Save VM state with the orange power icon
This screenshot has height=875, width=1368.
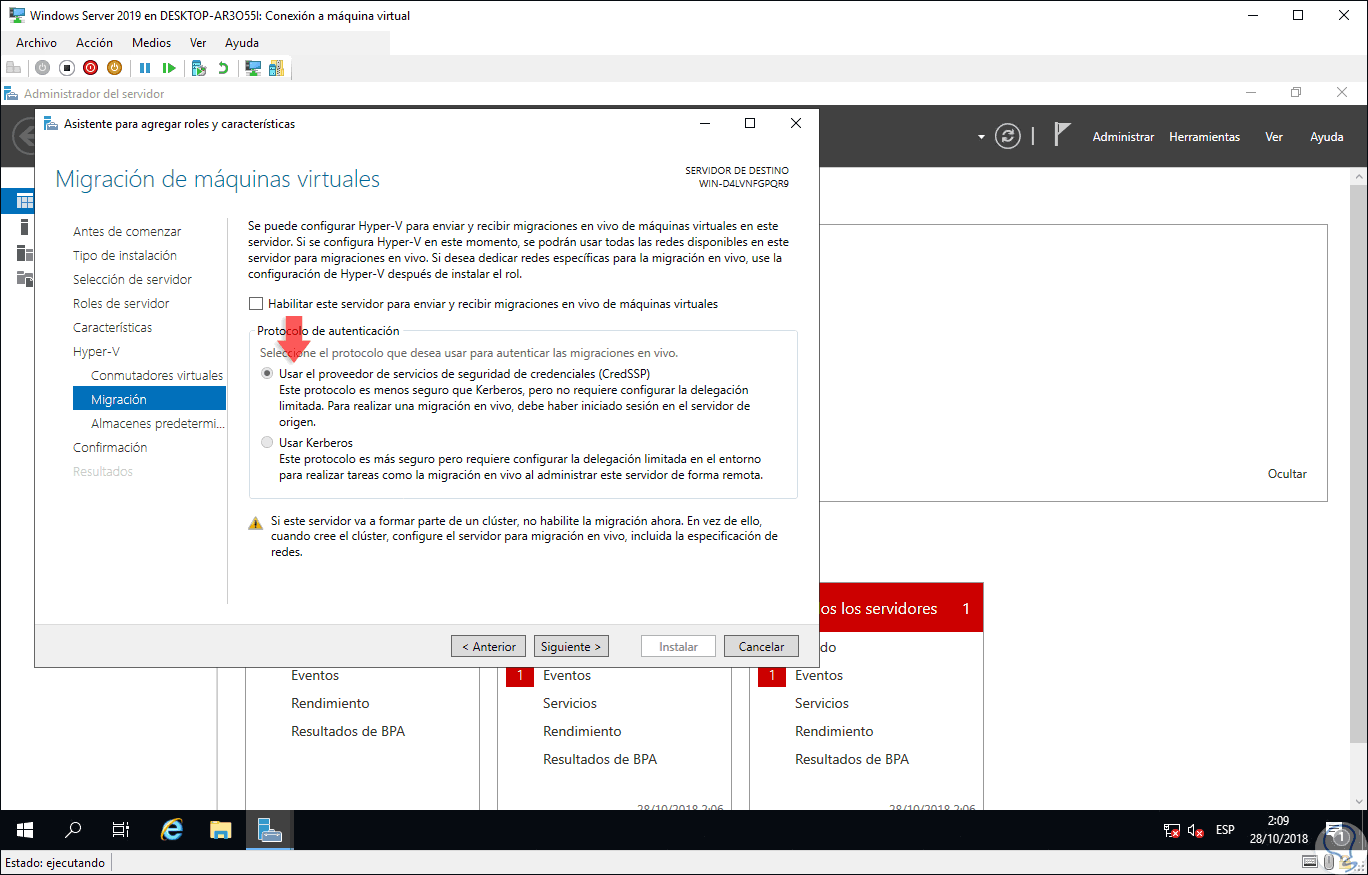115,68
